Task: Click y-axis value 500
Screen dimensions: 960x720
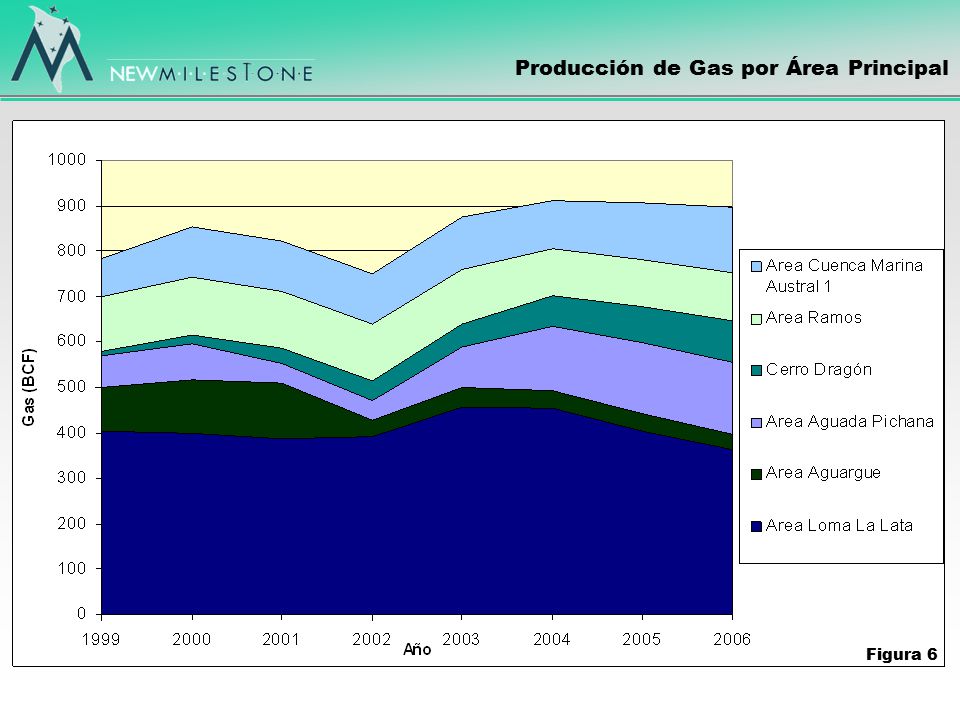Action: [72, 387]
